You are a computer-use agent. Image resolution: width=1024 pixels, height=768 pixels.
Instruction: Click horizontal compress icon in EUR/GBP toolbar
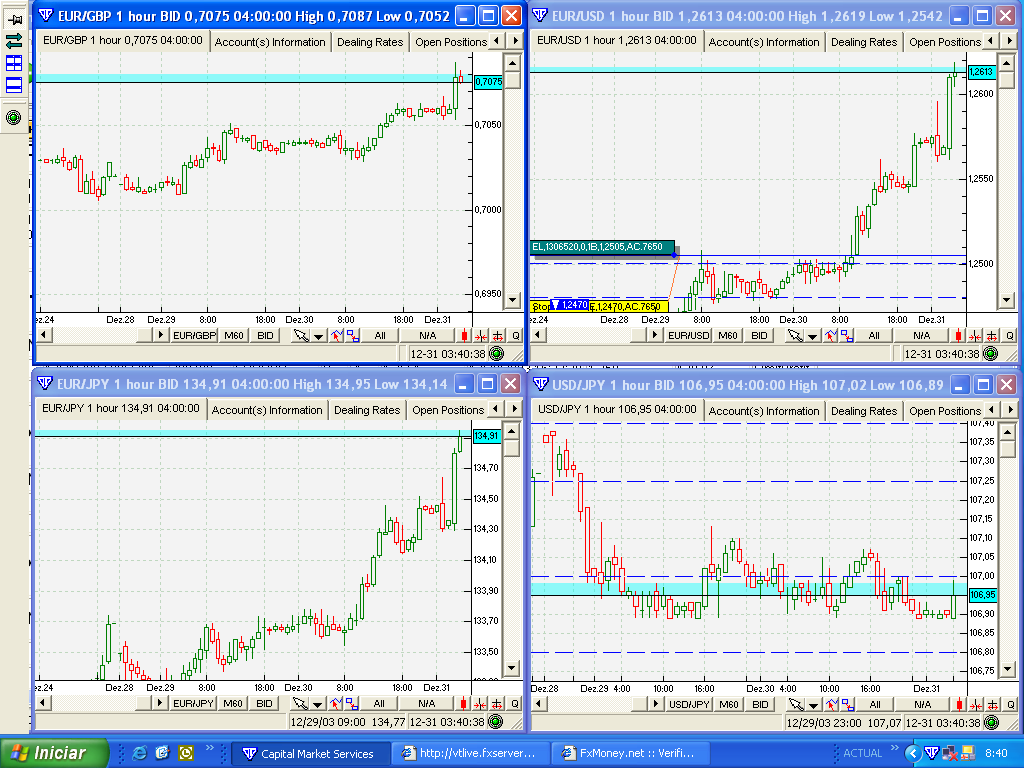coord(481,336)
